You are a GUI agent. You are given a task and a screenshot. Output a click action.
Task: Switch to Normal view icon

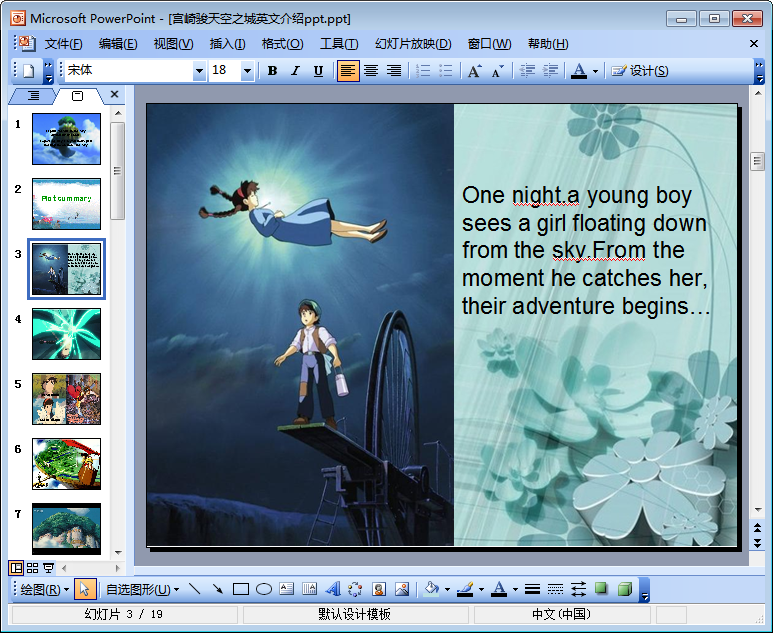tap(16, 568)
